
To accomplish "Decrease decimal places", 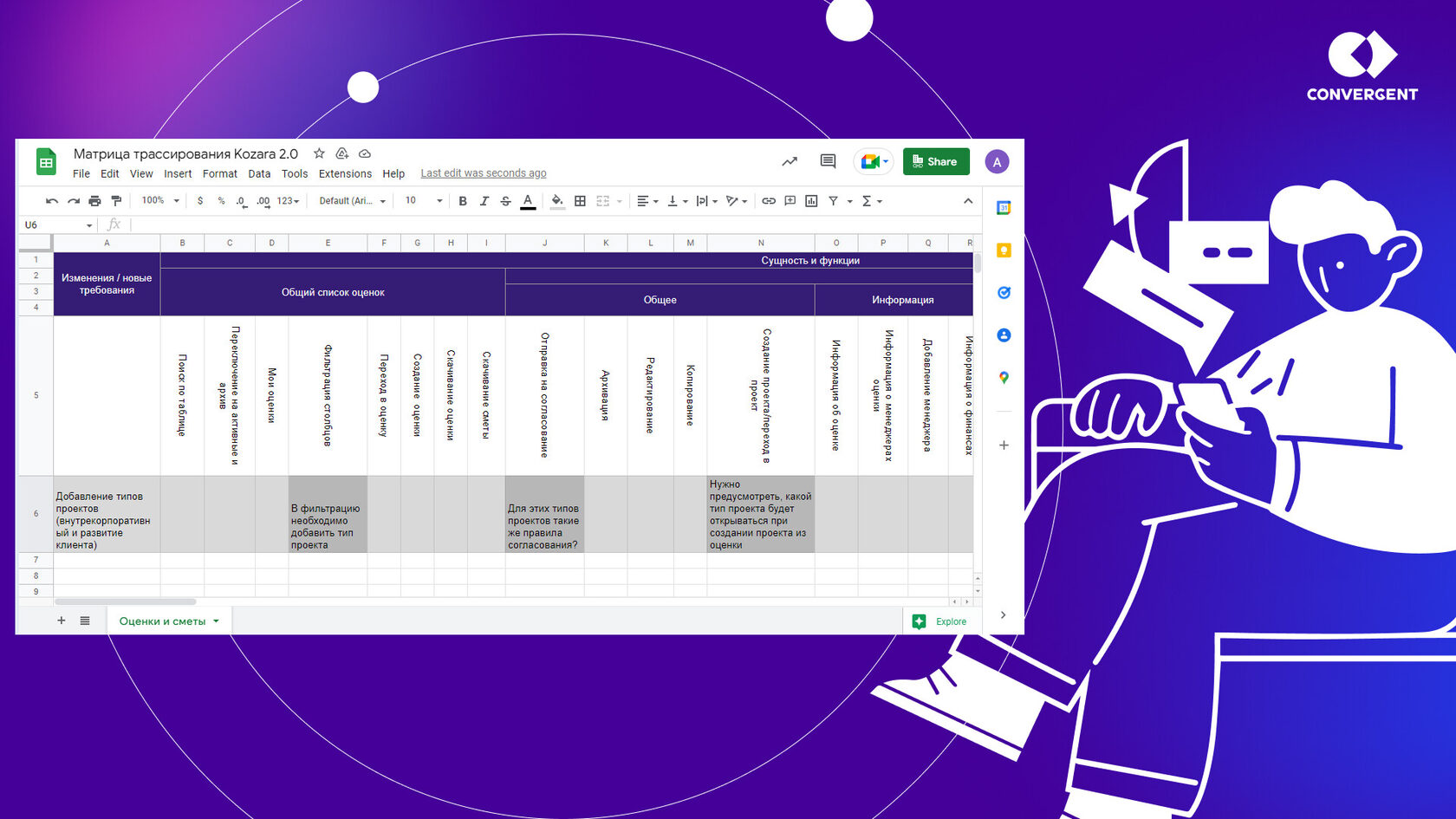I will [x=241, y=201].
